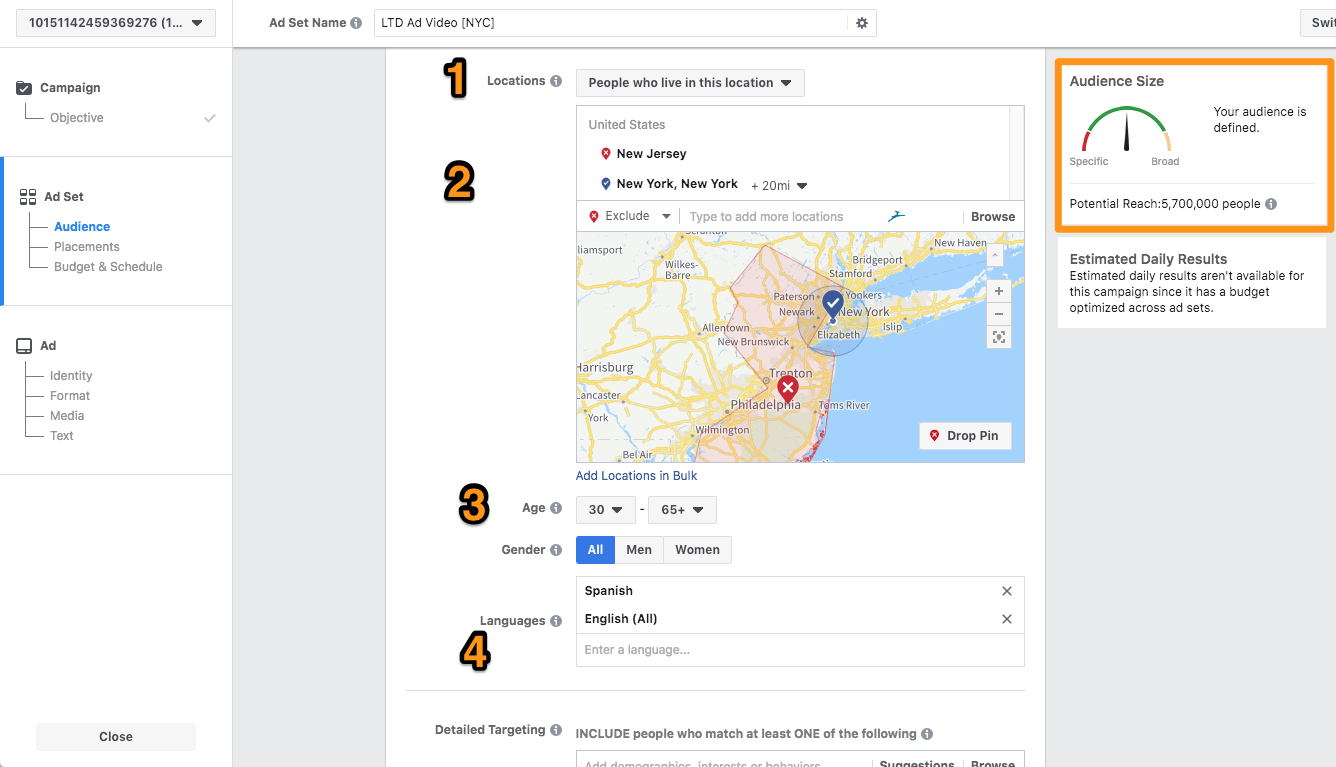The image size is (1336, 767).
Task: Remove the Spanish language with its X
Action: (x=1007, y=591)
